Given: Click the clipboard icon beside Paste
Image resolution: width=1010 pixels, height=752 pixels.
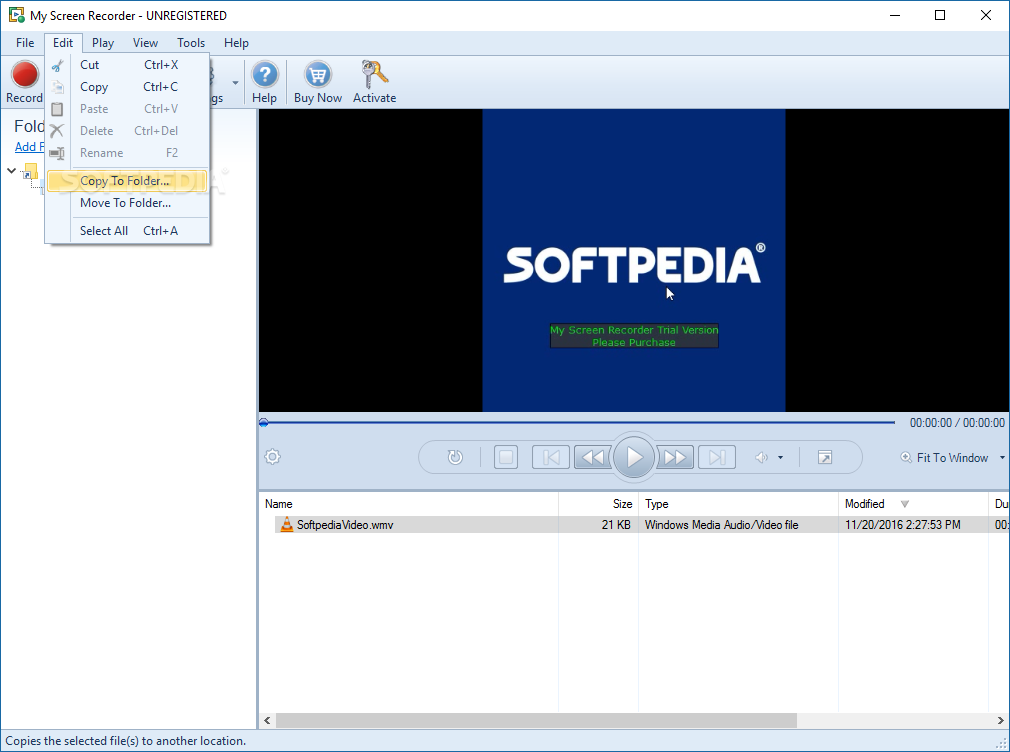Looking at the screenshot, I should pos(57,109).
